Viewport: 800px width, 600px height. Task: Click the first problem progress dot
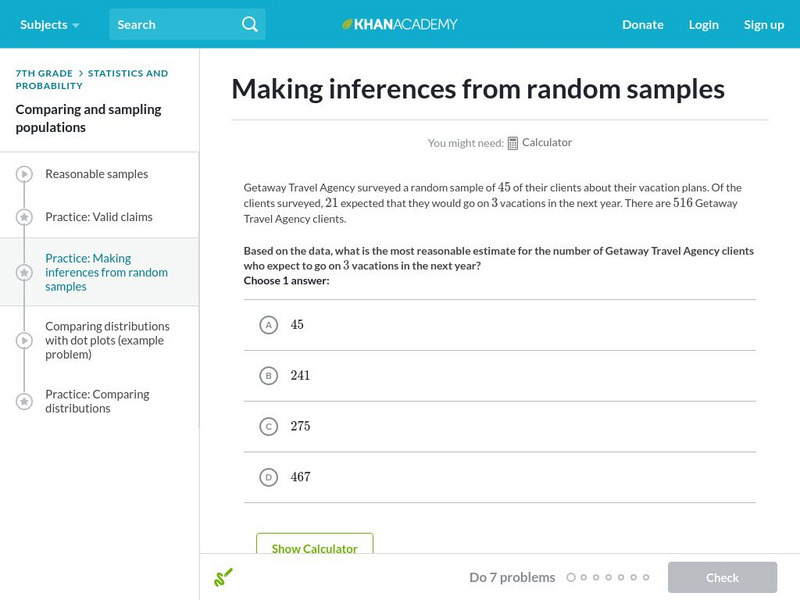pos(571,577)
